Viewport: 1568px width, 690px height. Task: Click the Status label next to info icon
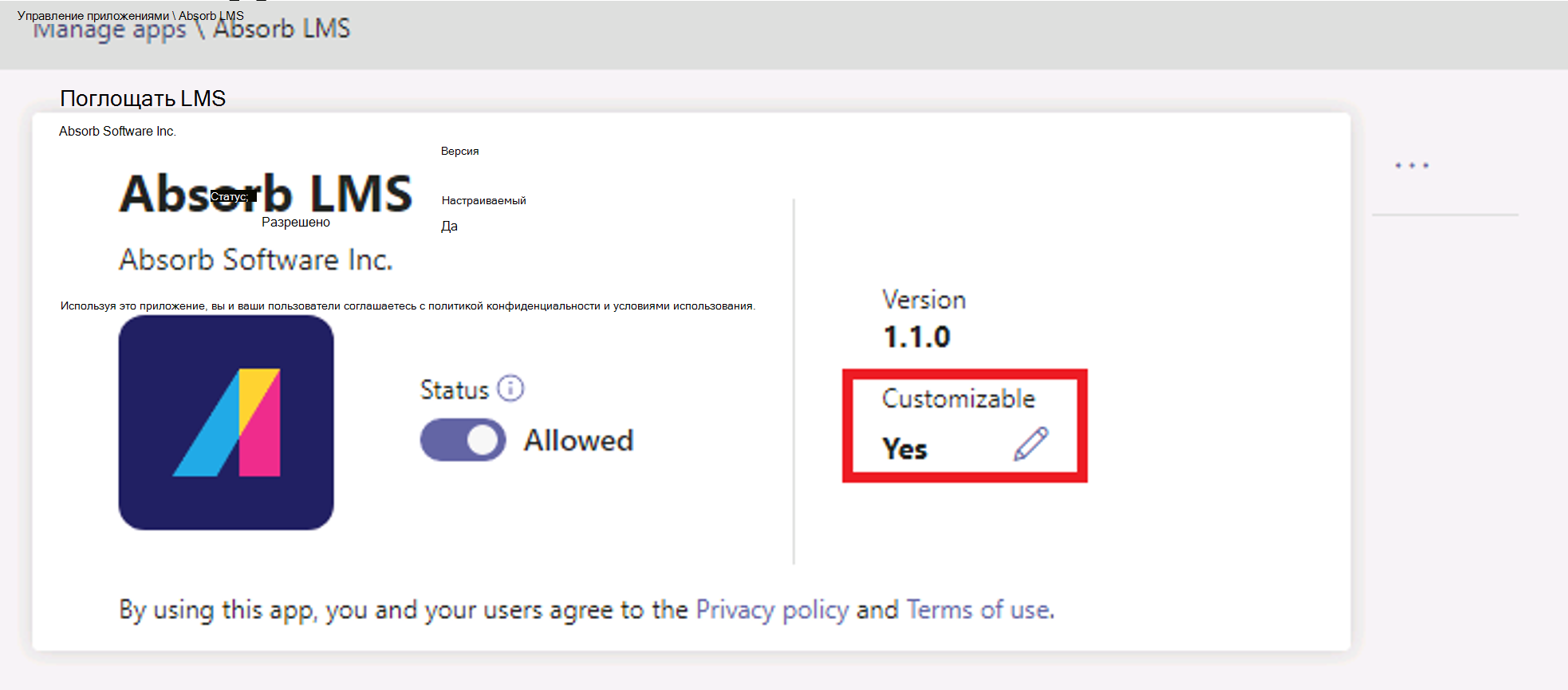pyautogui.click(x=455, y=390)
